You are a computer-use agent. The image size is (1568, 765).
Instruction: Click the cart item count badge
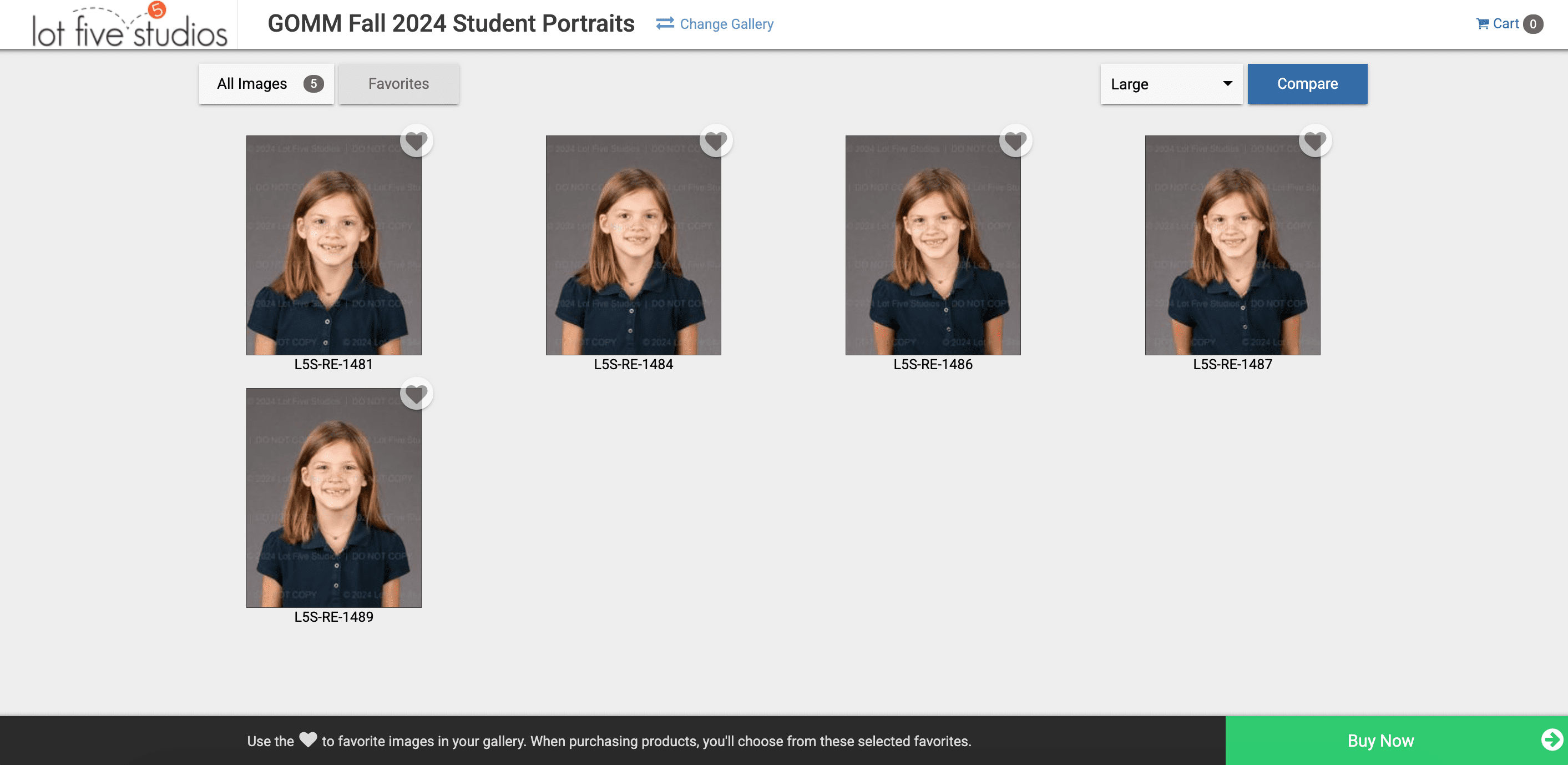pos(1532,24)
